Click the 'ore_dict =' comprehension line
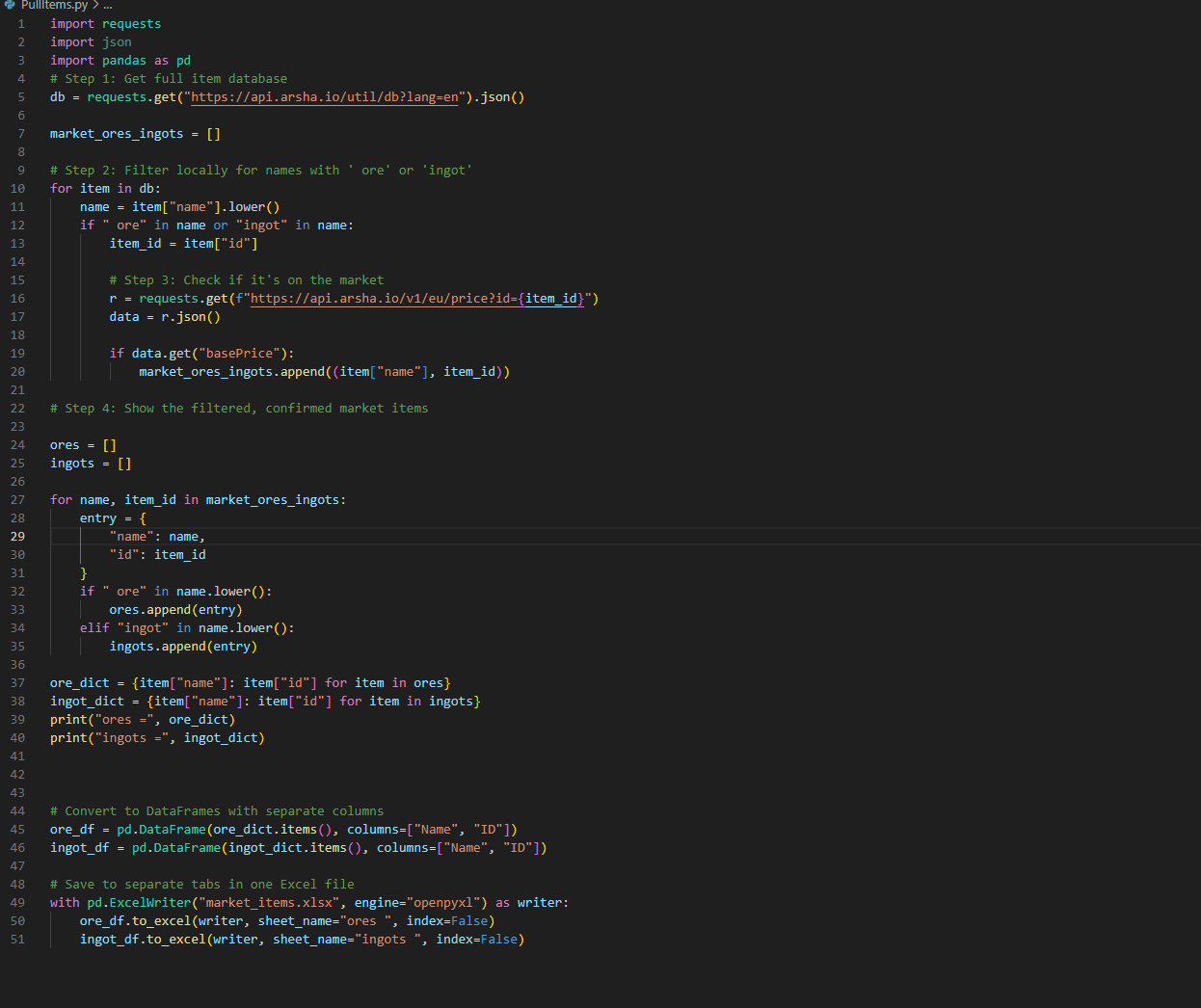1201x1008 pixels. (x=251, y=683)
